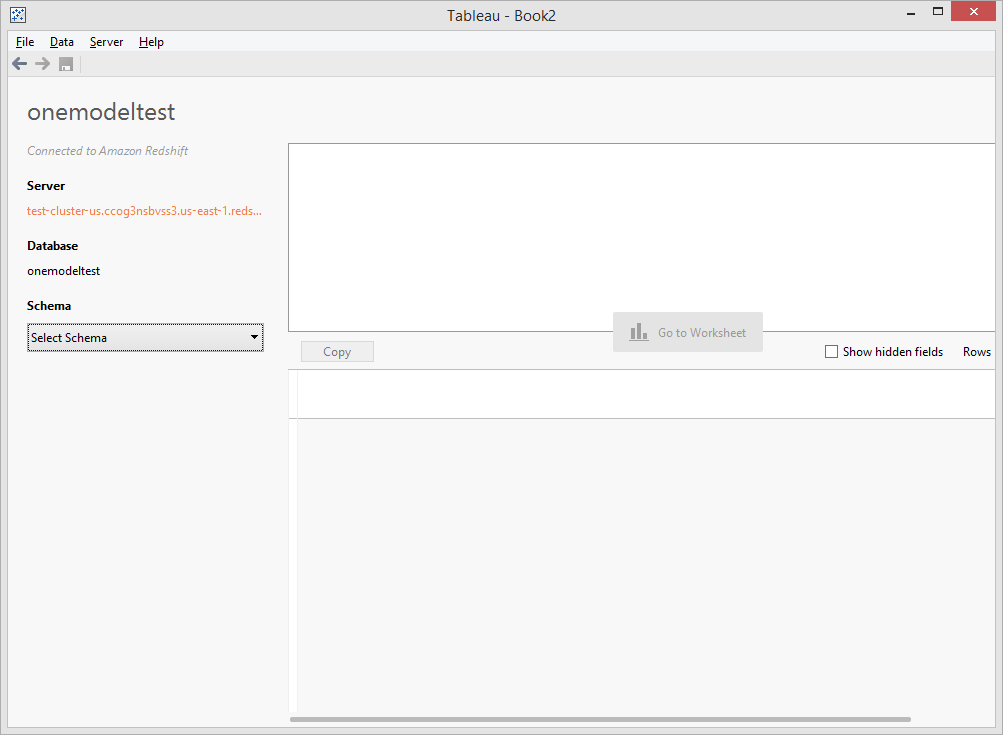Click the Database heading label
The width and height of the screenshot is (1003, 735).
(52, 246)
